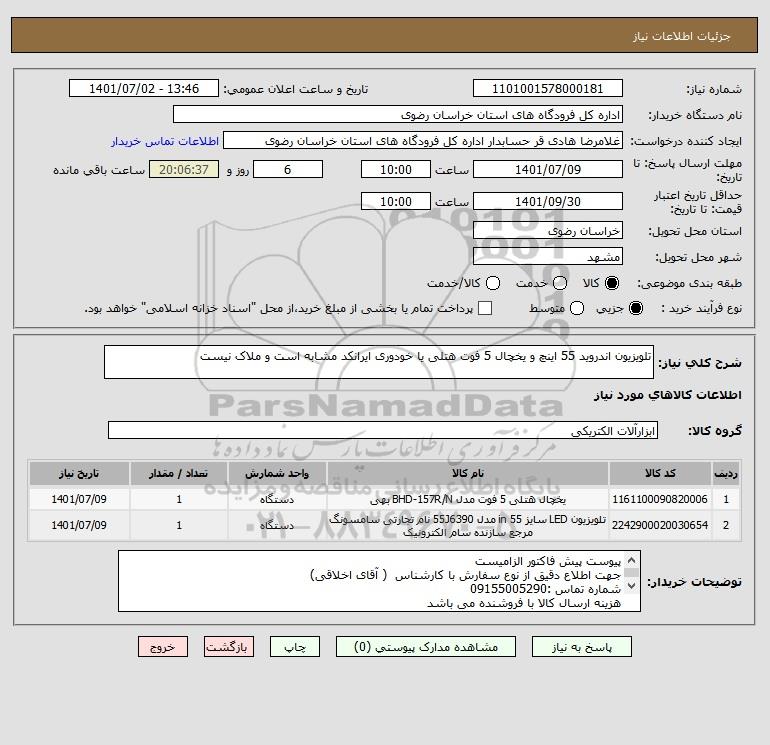Image resolution: width=770 pixels, height=745 pixels.
Task: Click the remaining days field showing 6
Action: (x=288, y=170)
